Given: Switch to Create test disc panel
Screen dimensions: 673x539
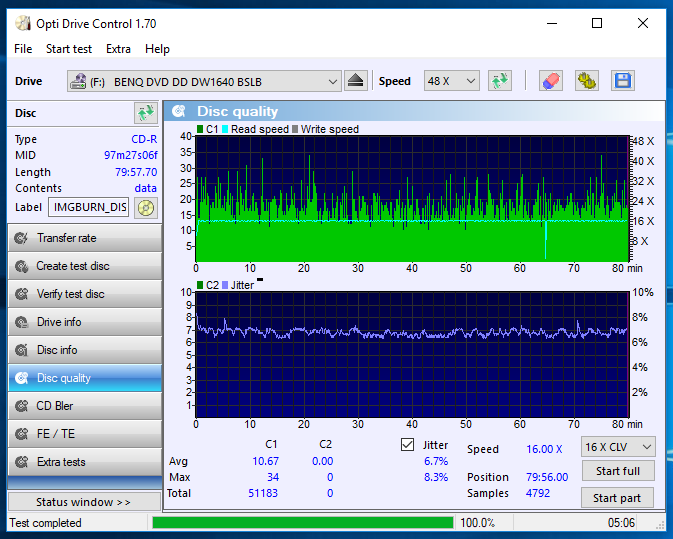Looking at the screenshot, I should (x=85, y=266).
